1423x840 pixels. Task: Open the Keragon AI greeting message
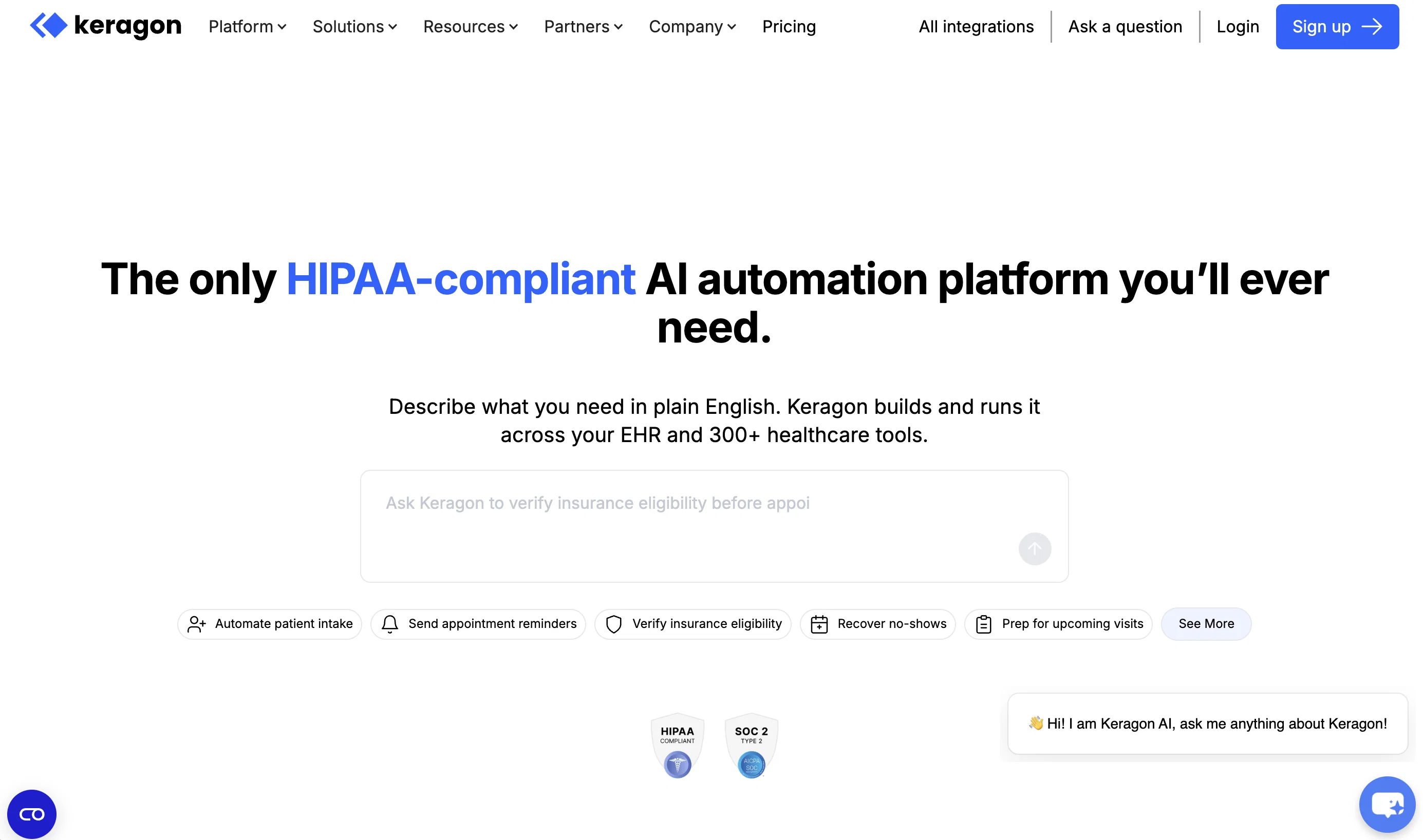click(1208, 723)
